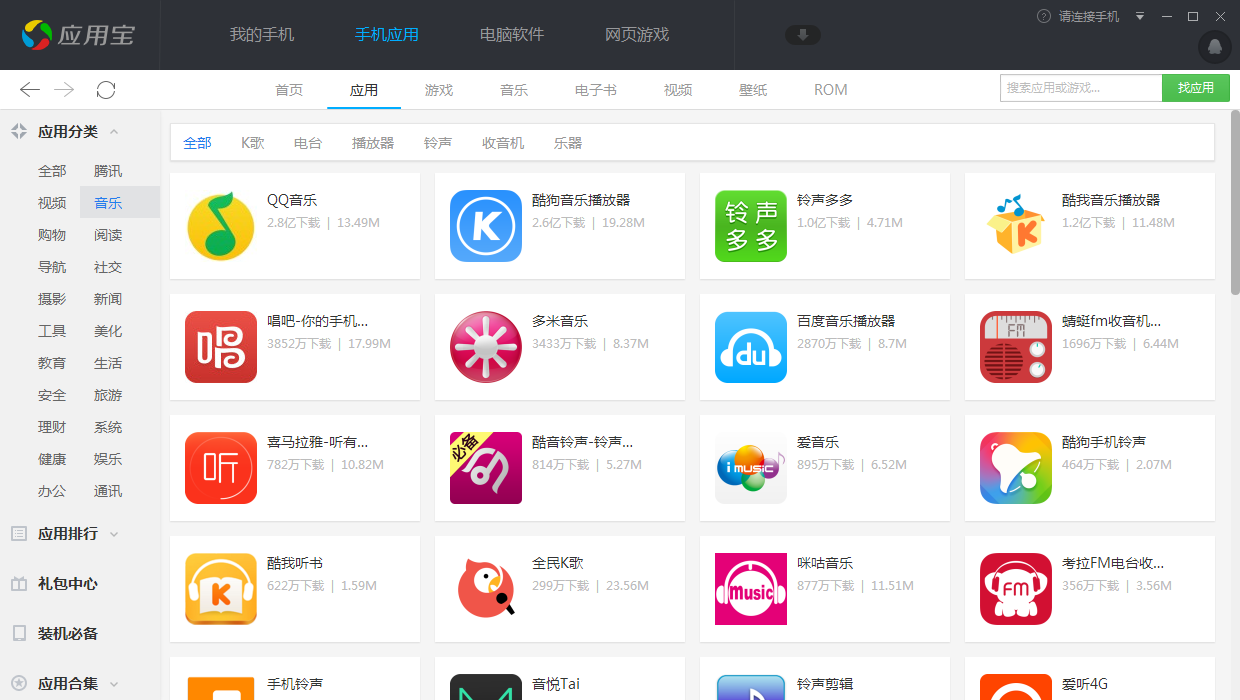
Task: Open the download manager arrow icon
Action: tap(803, 35)
